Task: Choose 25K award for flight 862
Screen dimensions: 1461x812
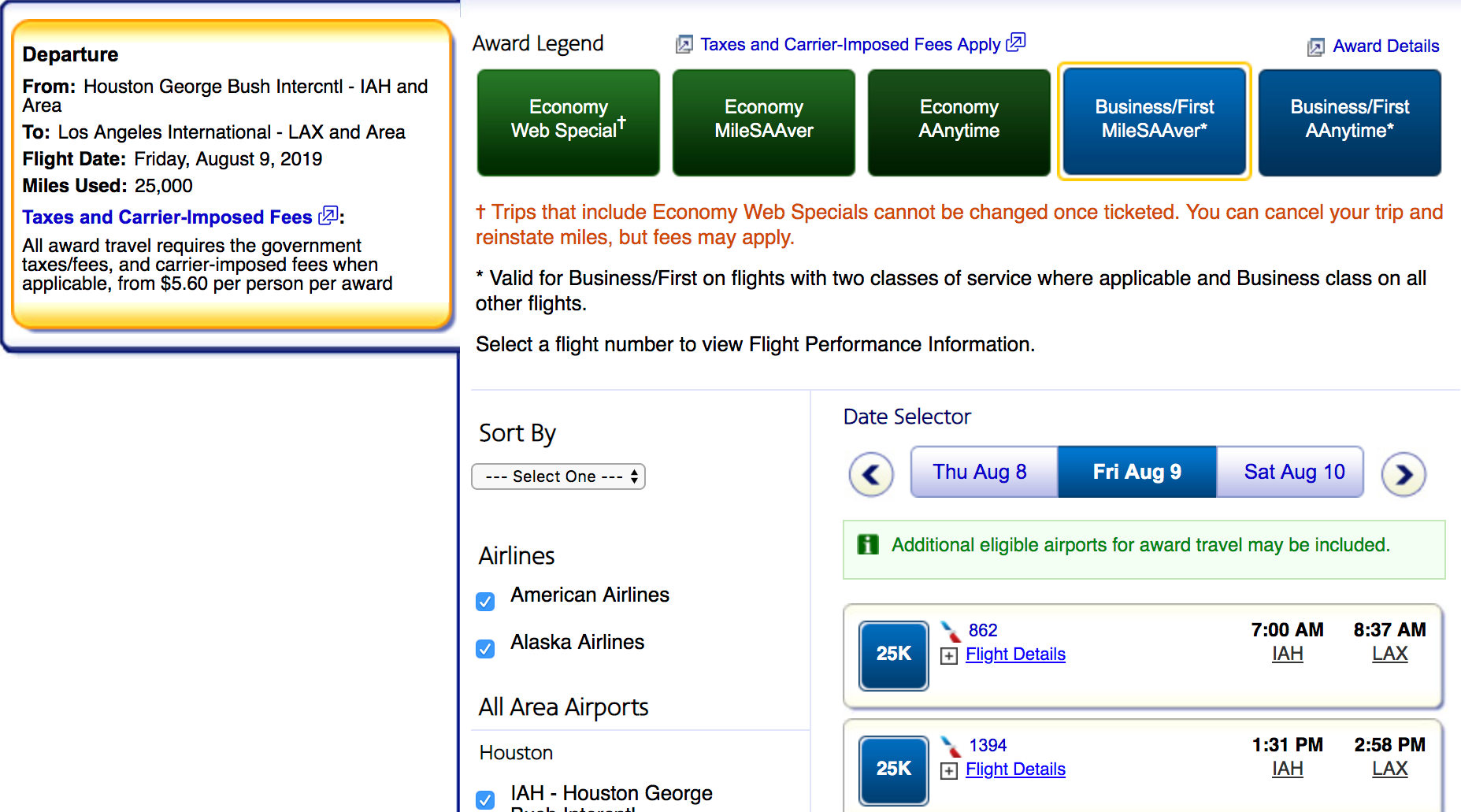Action: [893, 655]
